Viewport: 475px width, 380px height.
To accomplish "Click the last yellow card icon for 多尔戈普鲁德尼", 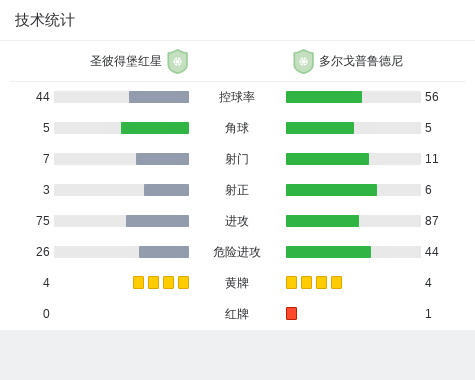I will (x=336, y=282).
